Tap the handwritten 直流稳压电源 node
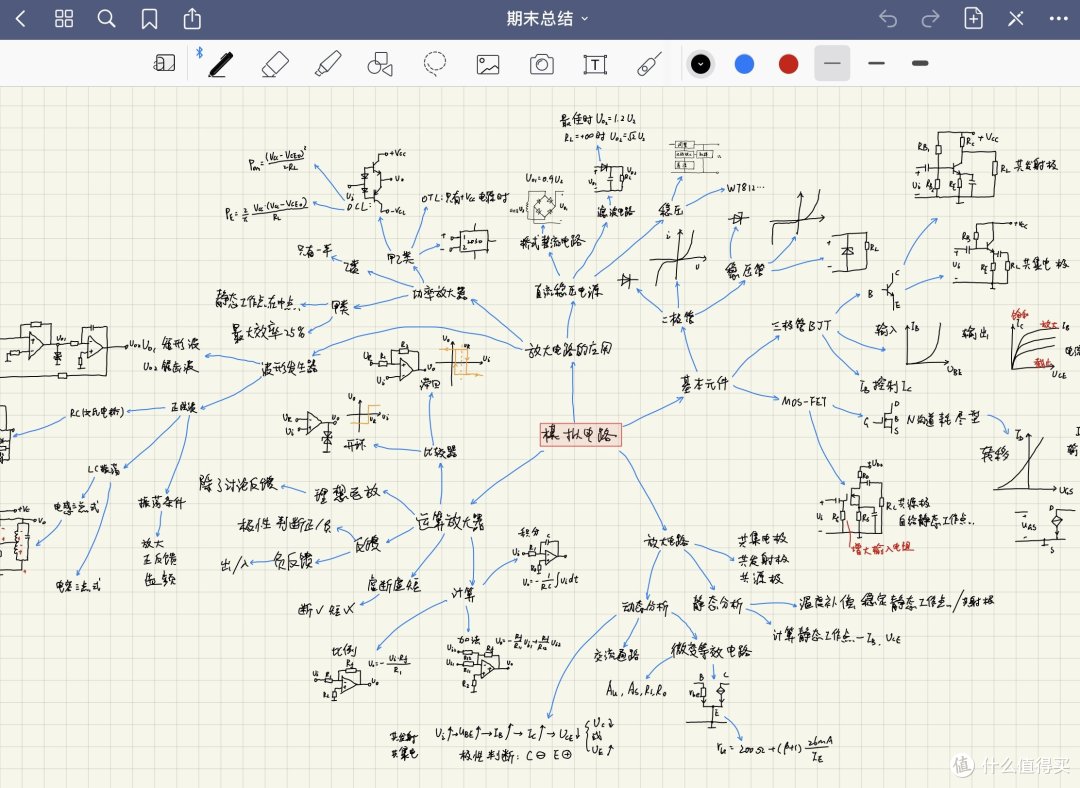The height and width of the screenshot is (788, 1080). [568, 291]
